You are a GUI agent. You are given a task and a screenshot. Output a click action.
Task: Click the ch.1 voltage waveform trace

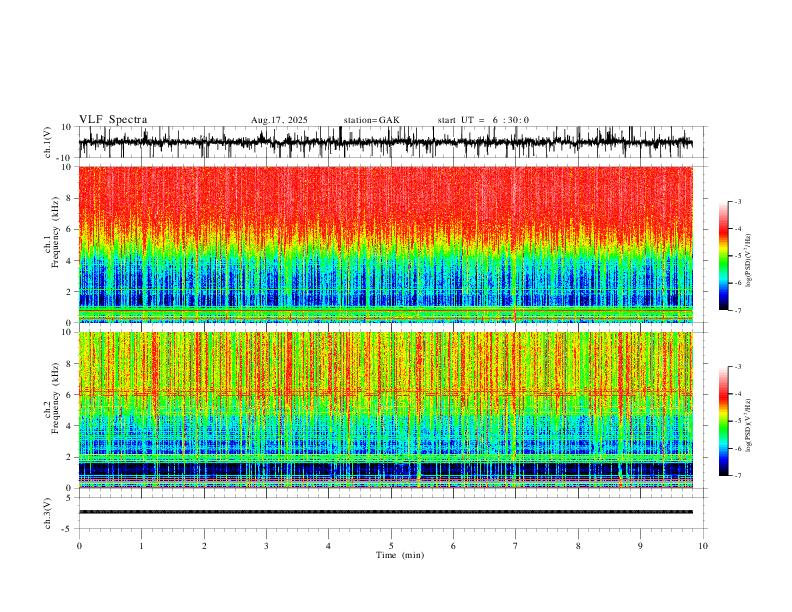[x=386, y=142]
